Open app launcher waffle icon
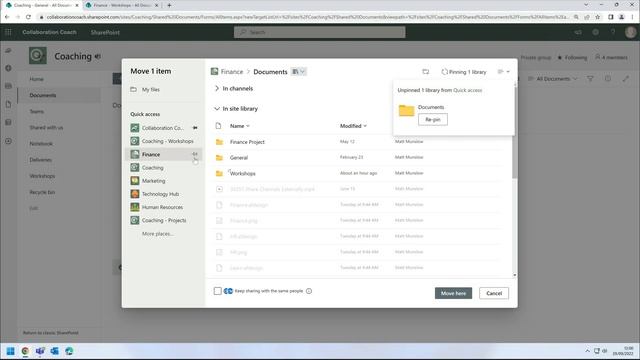 [x=8, y=32]
